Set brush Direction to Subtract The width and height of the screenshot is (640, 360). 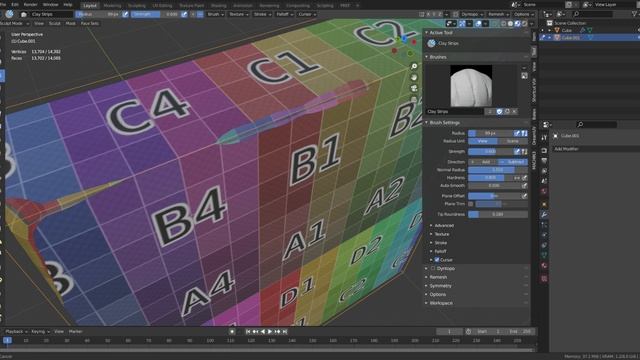point(513,162)
